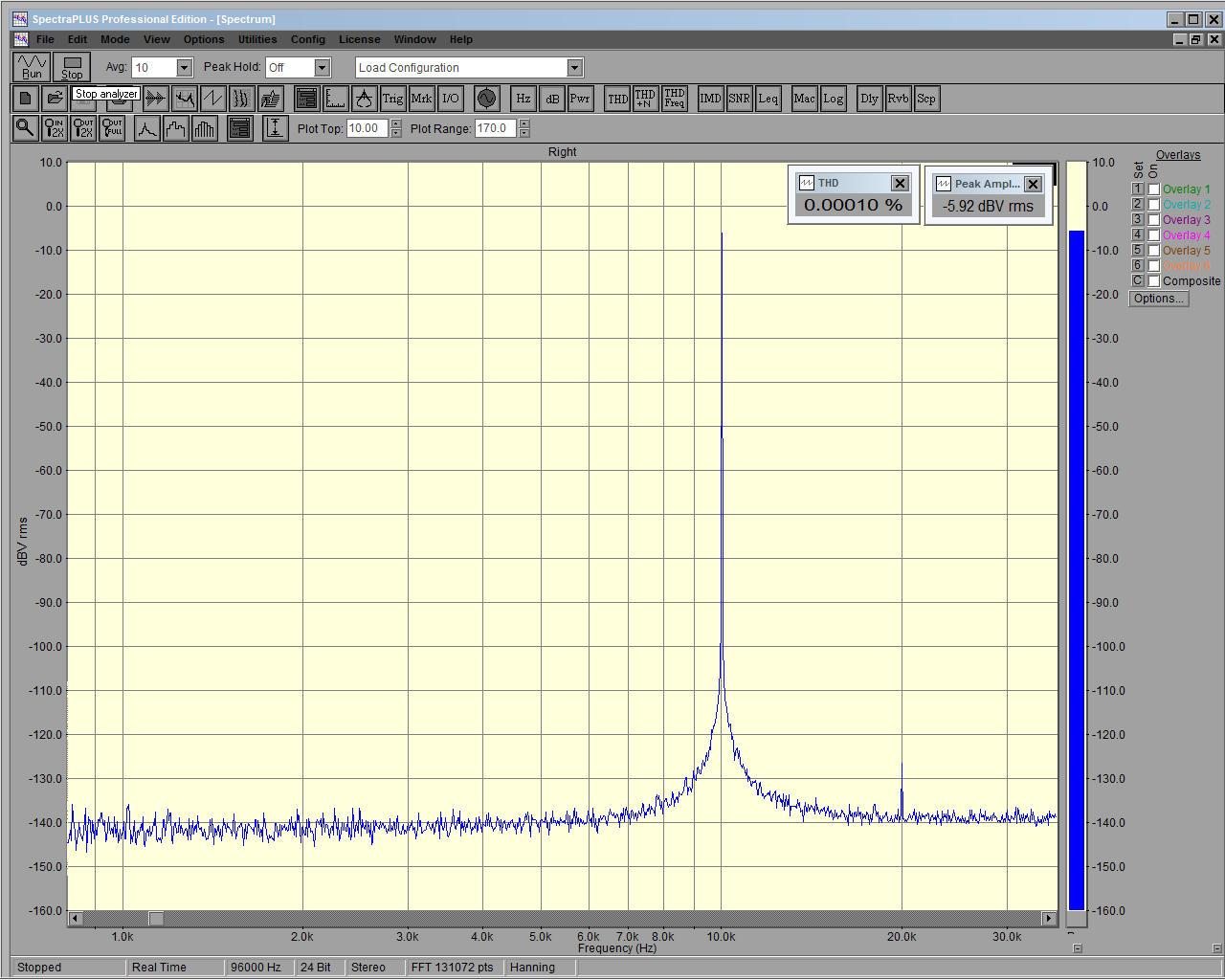
Task: Click the THD+N measurement button
Action: [x=645, y=99]
